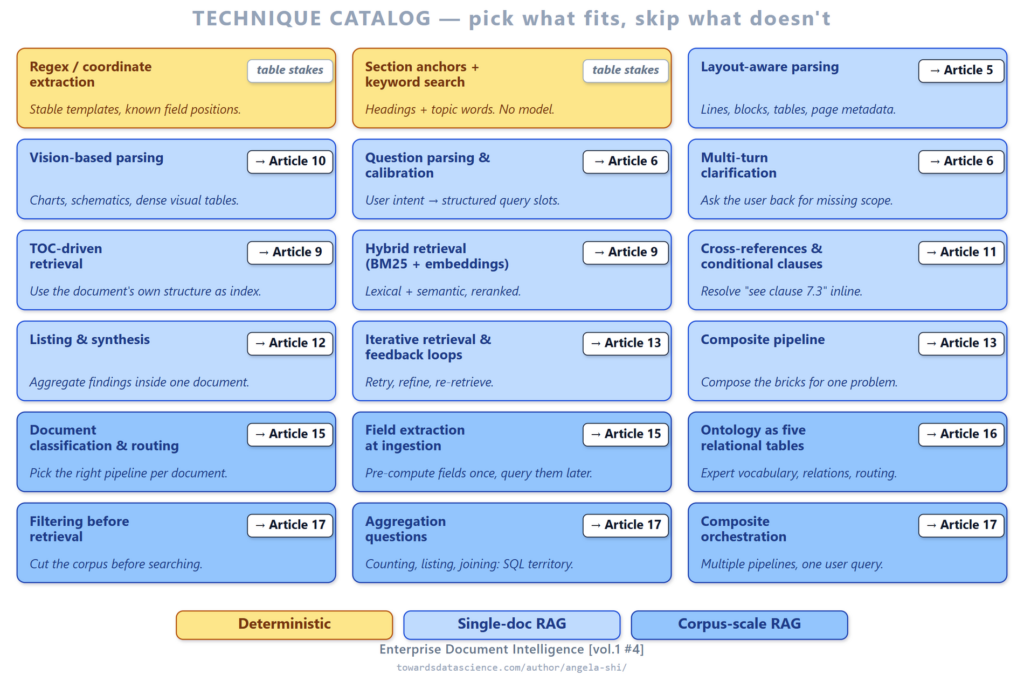Open Article 9 badge on TOC-driven retrieval
This screenshot has width=1024, height=682.
coord(290,252)
